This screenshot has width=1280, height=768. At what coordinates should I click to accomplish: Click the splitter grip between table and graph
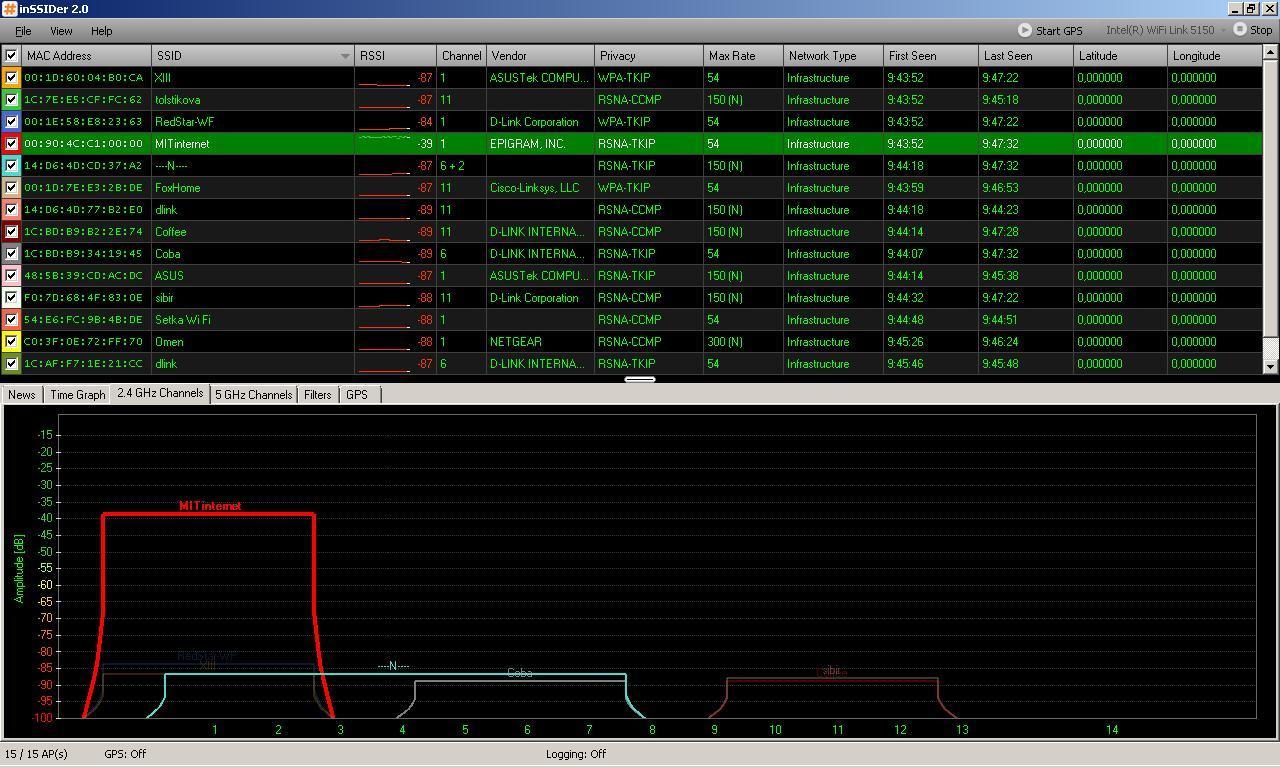[640, 379]
